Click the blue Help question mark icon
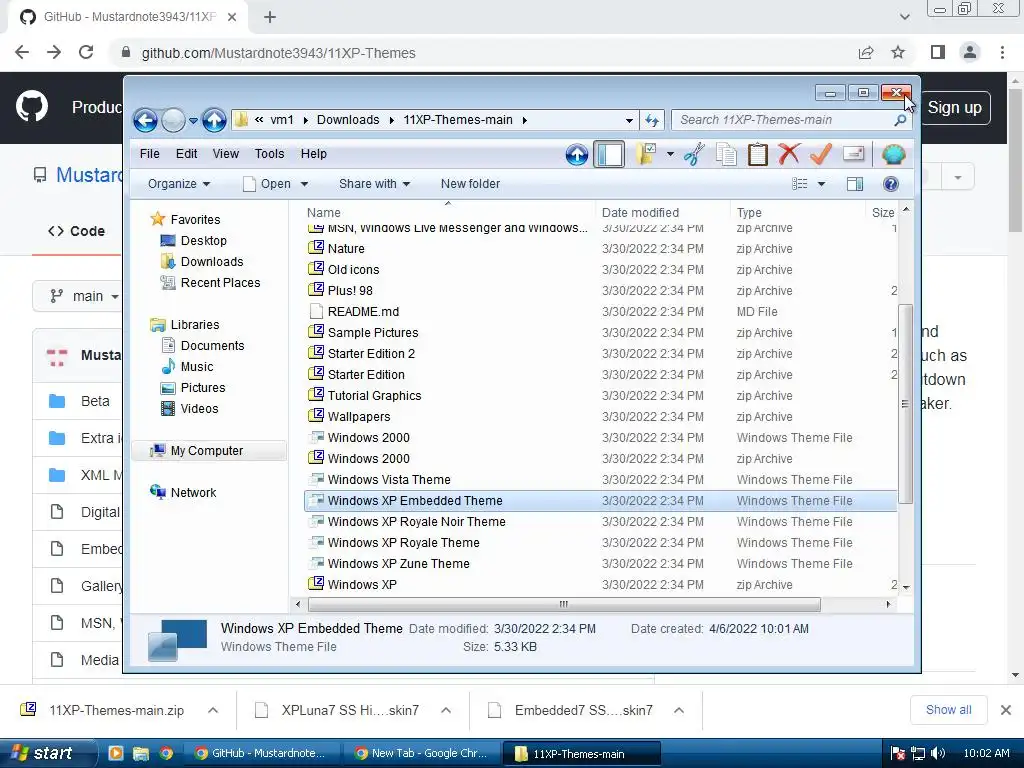The height and width of the screenshot is (768, 1024). (x=890, y=184)
